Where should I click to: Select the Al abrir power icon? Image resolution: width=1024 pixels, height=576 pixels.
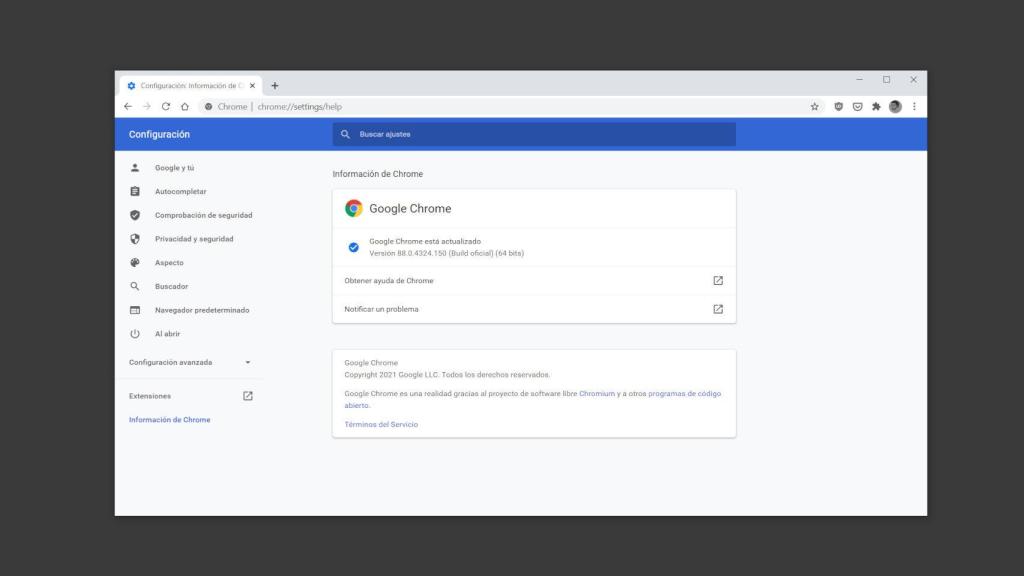[x=137, y=333]
